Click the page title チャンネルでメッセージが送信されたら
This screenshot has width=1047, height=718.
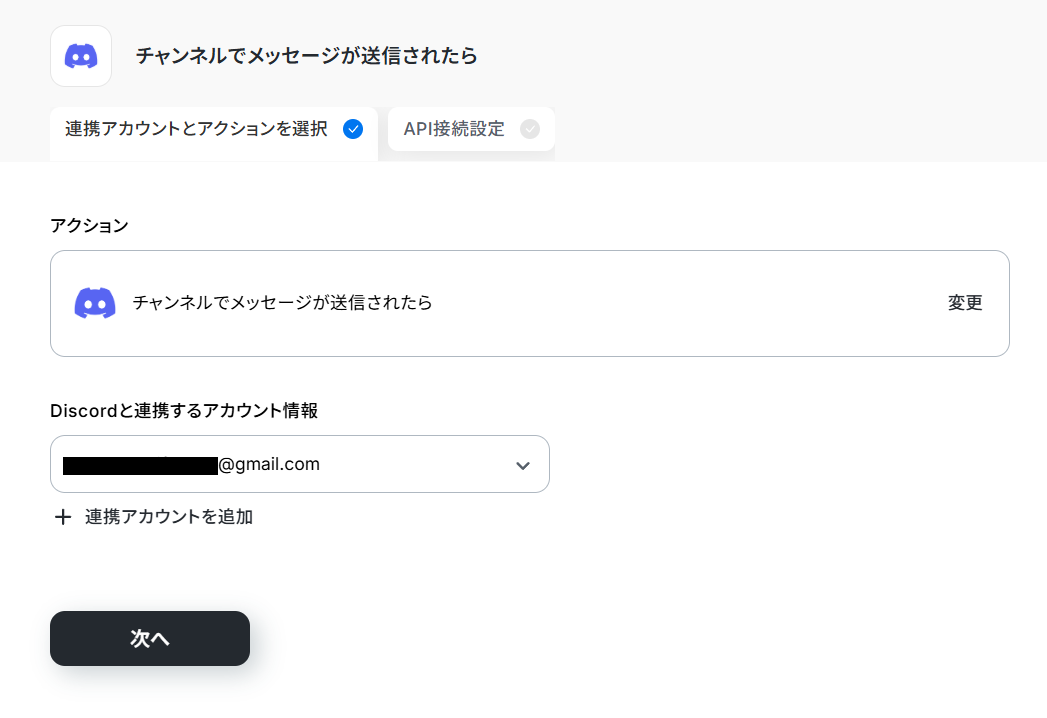(x=306, y=55)
